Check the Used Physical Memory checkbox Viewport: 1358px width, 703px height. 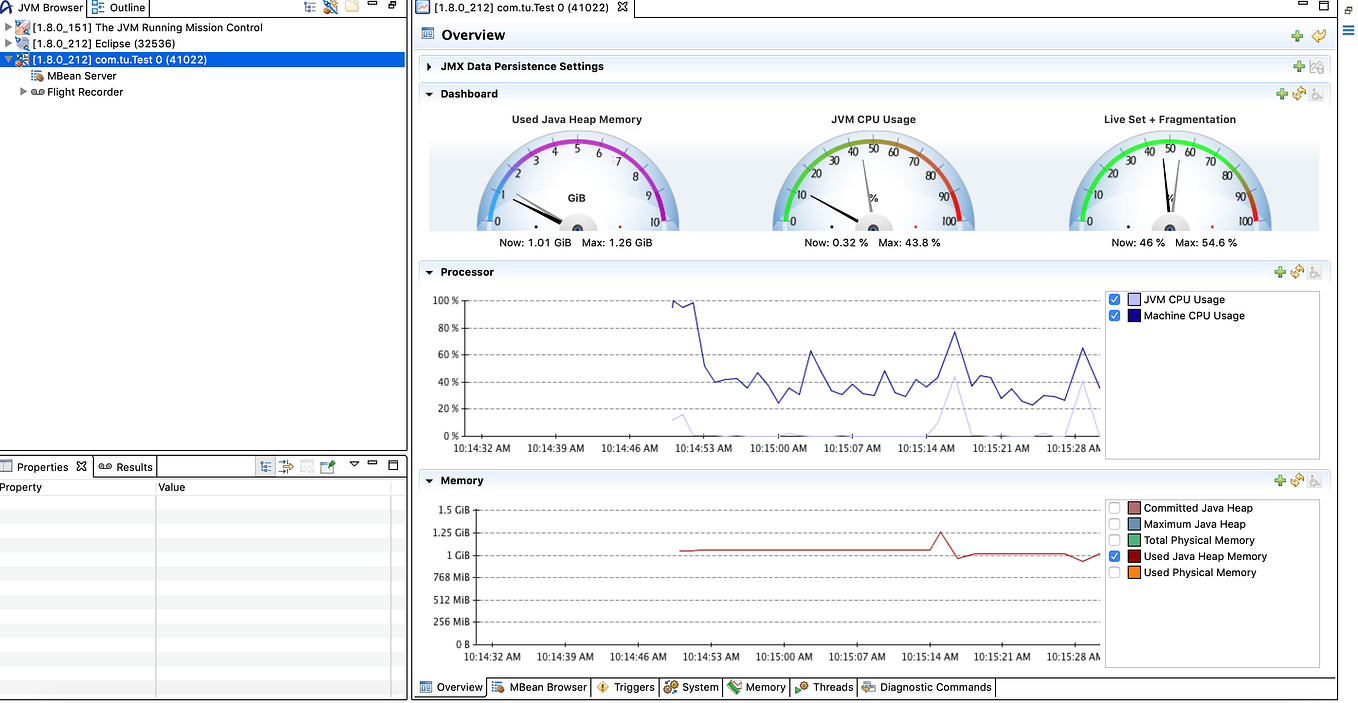pyautogui.click(x=1115, y=572)
